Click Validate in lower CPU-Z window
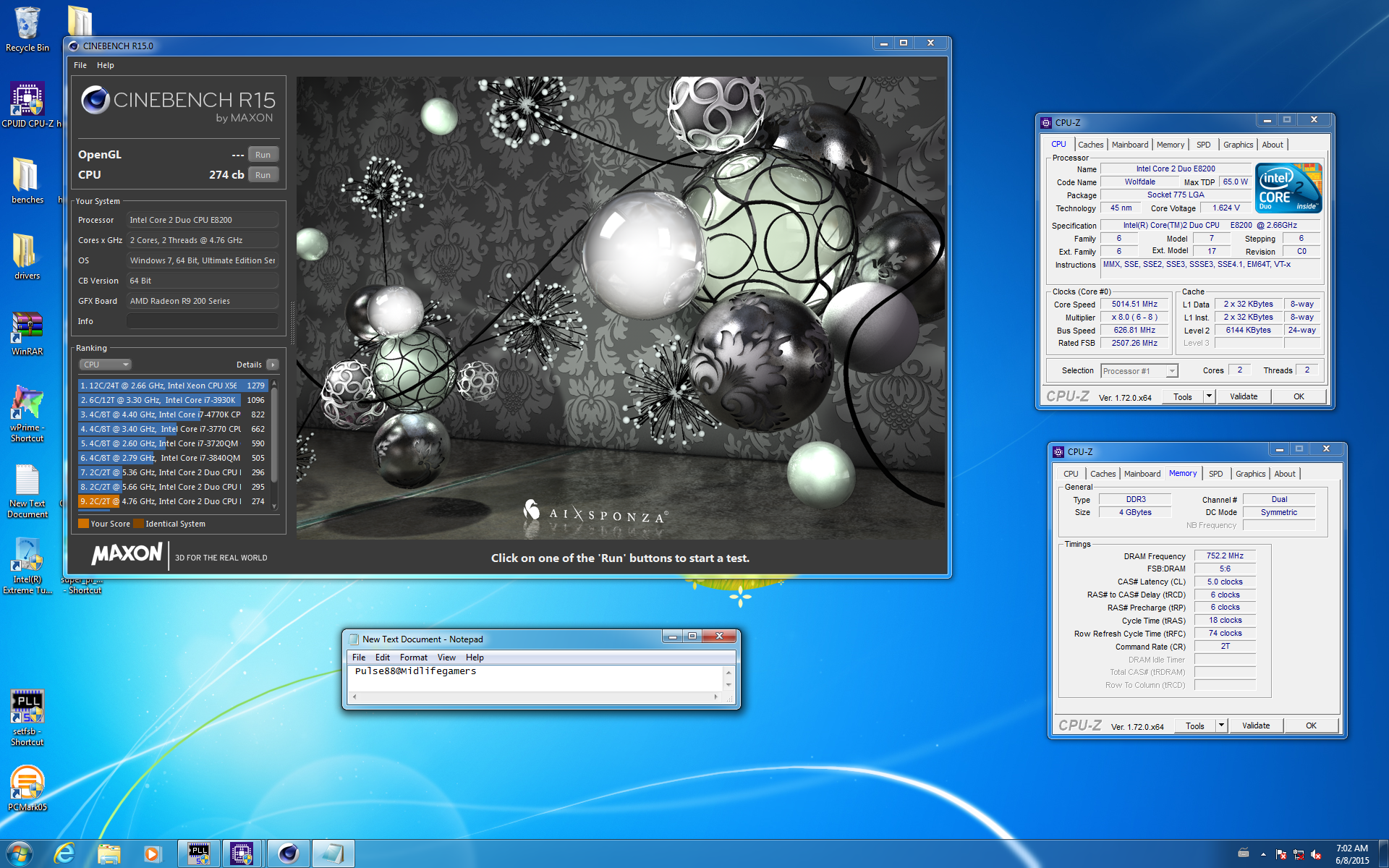 click(x=1256, y=726)
